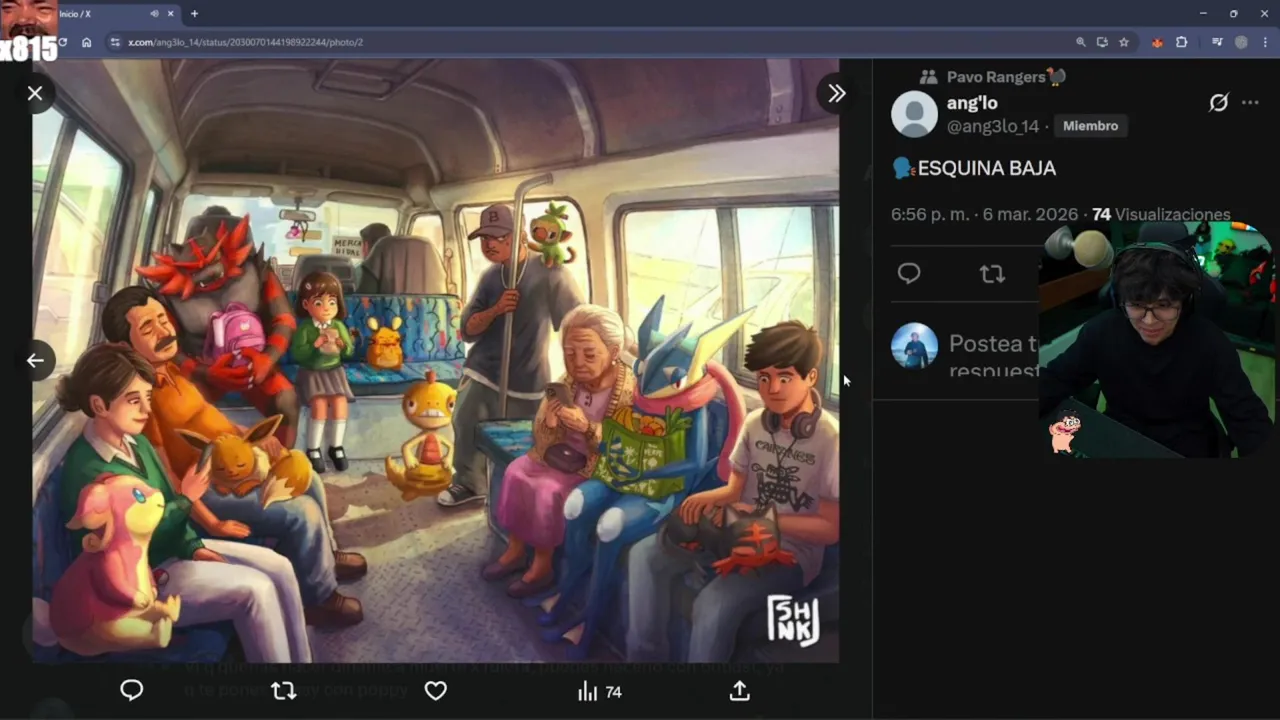The image size is (1280, 720).
Task: Share the post with upload arrow icon
Action: coord(739,691)
